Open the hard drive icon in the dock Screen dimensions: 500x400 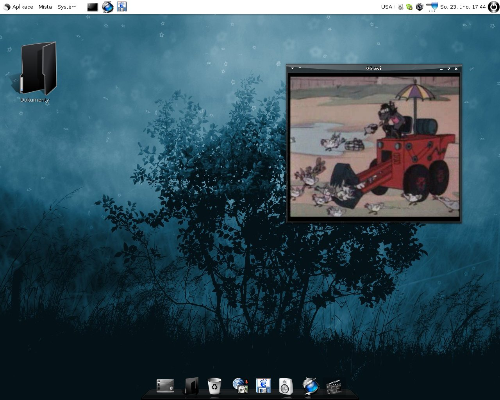(x=165, y=386)
